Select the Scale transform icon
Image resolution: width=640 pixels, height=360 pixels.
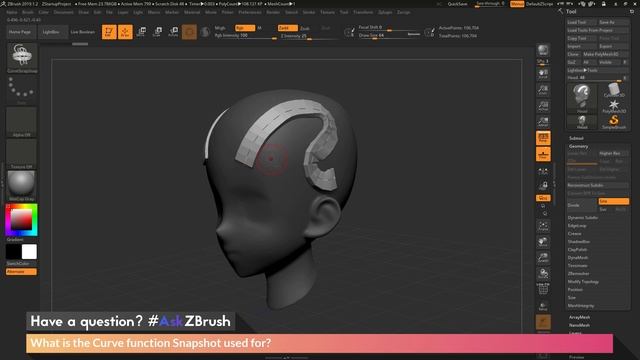point(157,32)
